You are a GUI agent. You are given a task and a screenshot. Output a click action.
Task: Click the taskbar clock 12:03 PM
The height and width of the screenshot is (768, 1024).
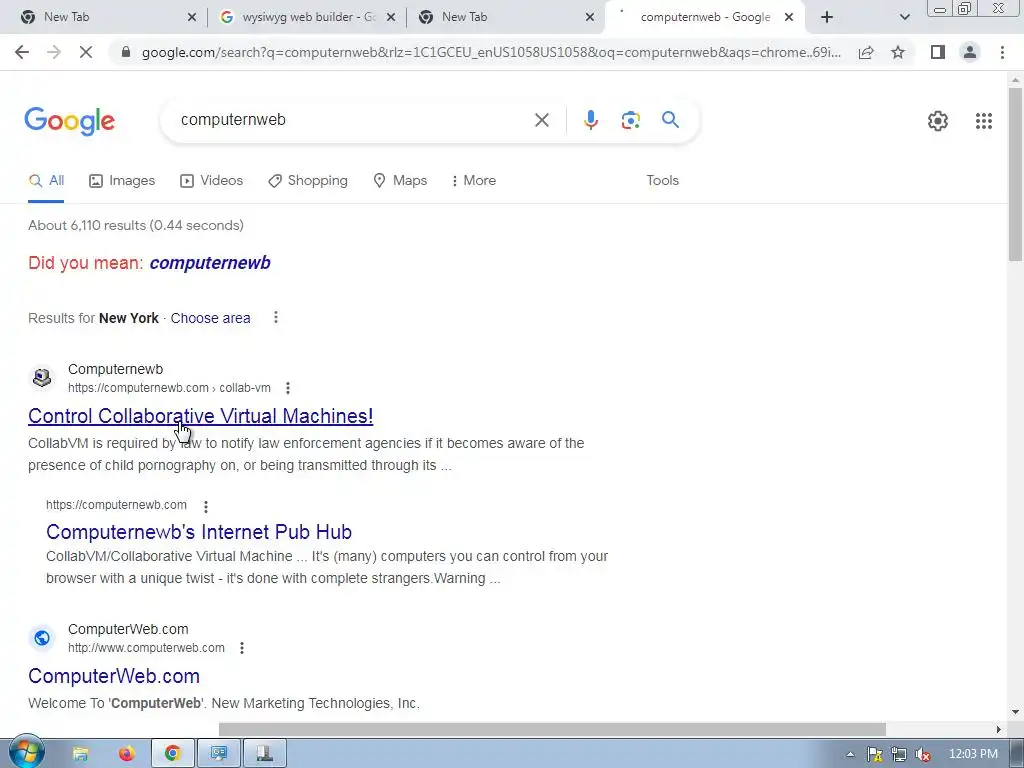click(x=973, y=754)
